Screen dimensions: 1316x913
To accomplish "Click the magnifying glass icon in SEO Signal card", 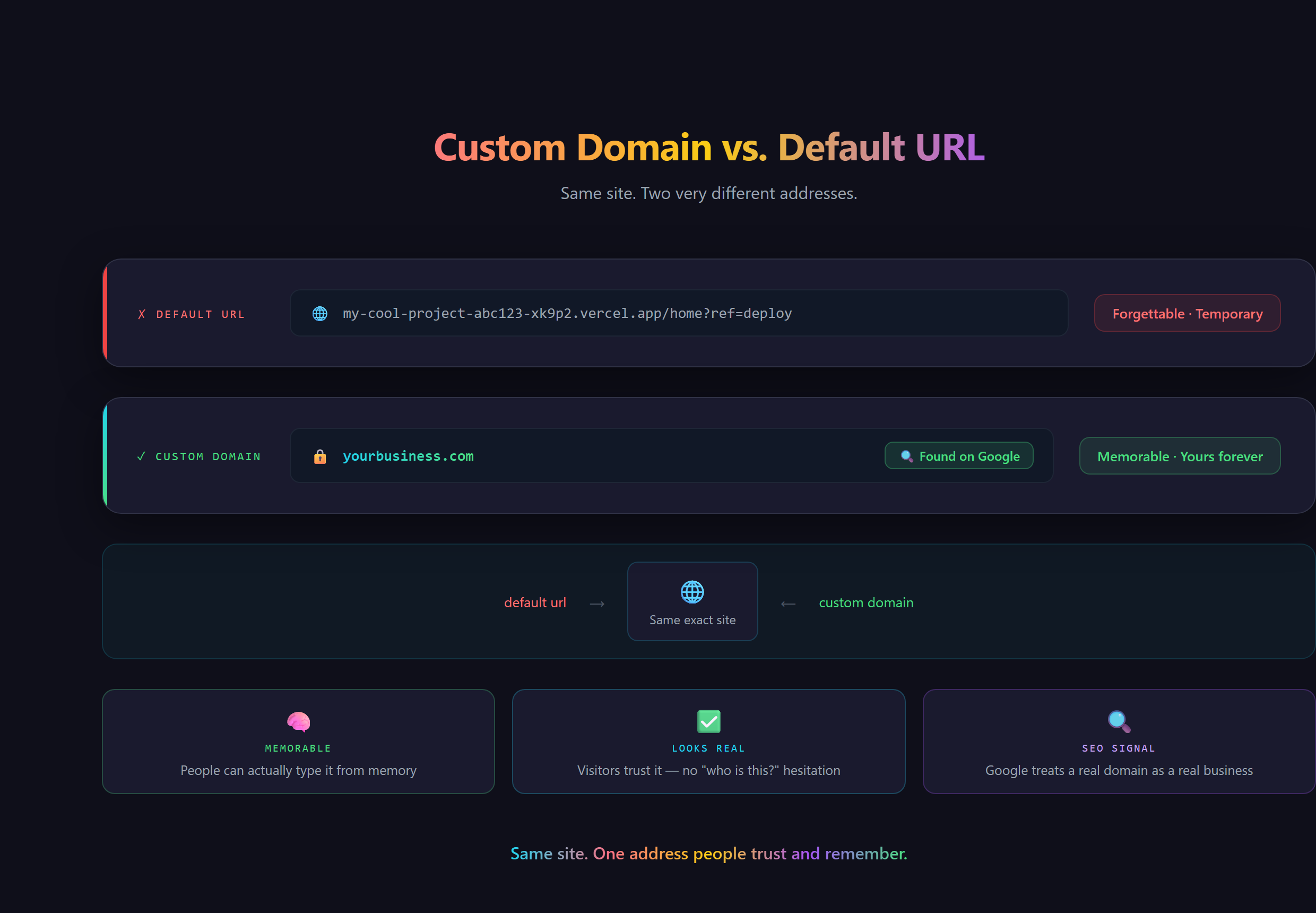I will [x=1119, y=722].
